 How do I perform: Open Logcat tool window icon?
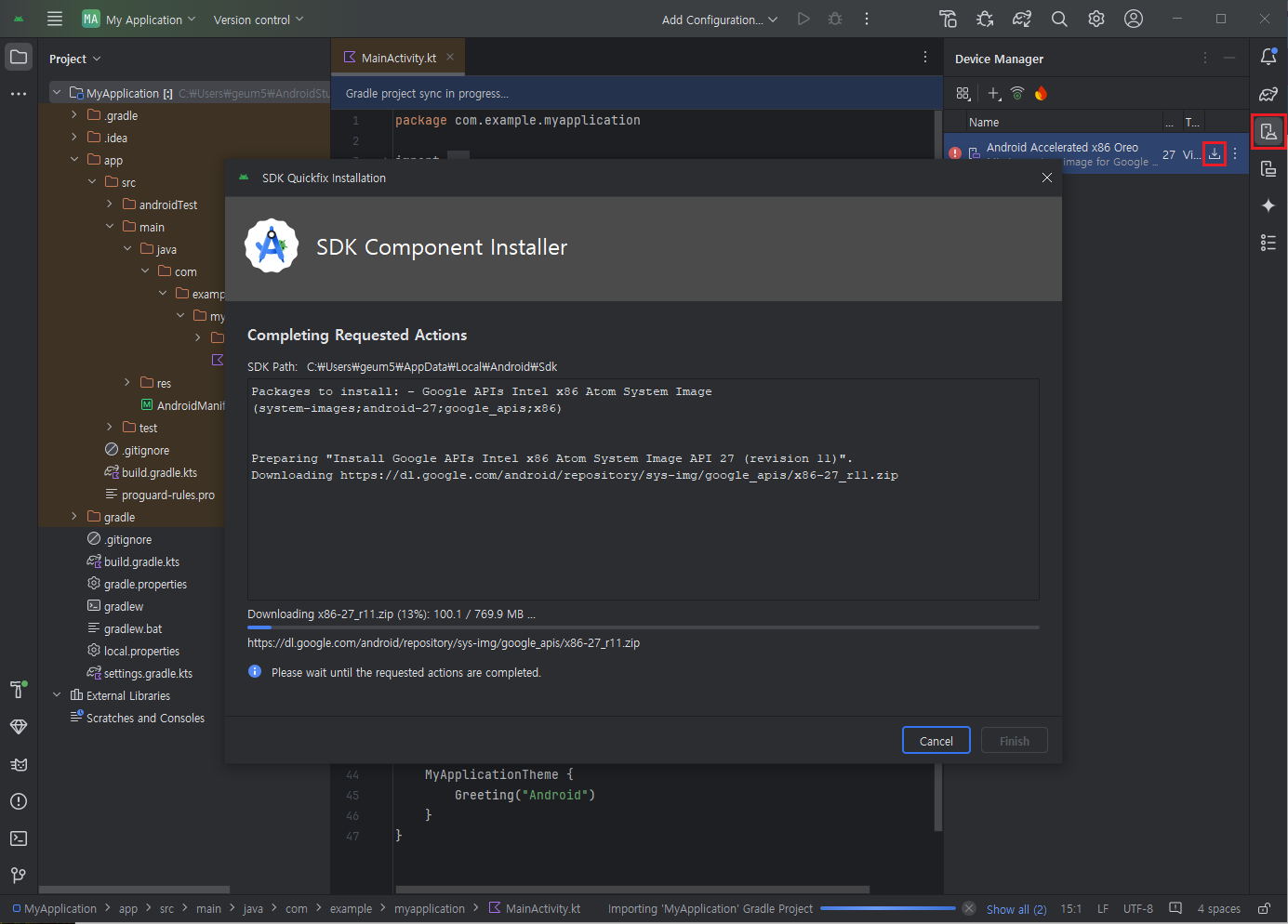pos(19,764)
